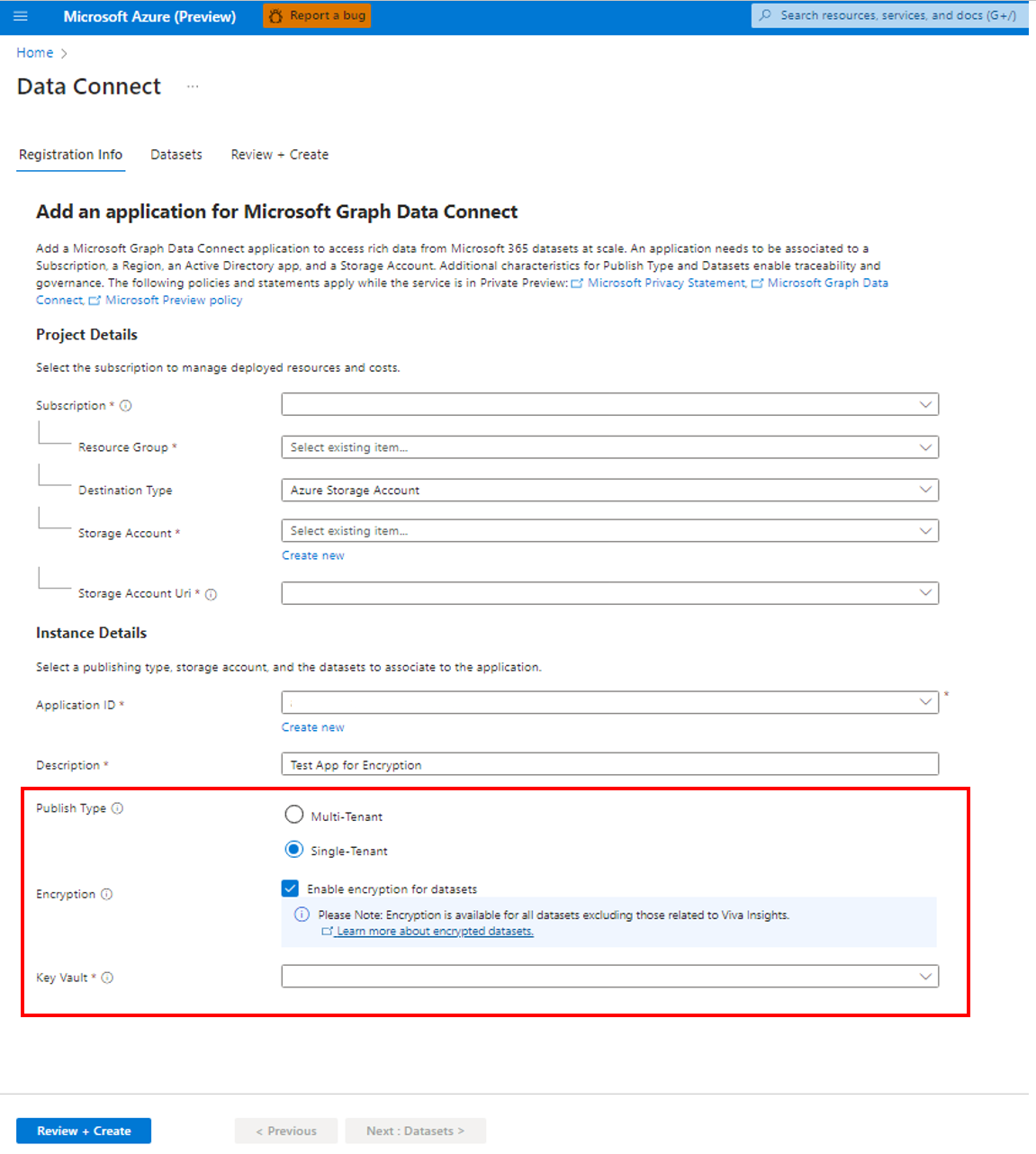Select the Single-Tenant radio button
Image resolution: width=1036 pixels, height=1154 pixels.
point(294,848)
